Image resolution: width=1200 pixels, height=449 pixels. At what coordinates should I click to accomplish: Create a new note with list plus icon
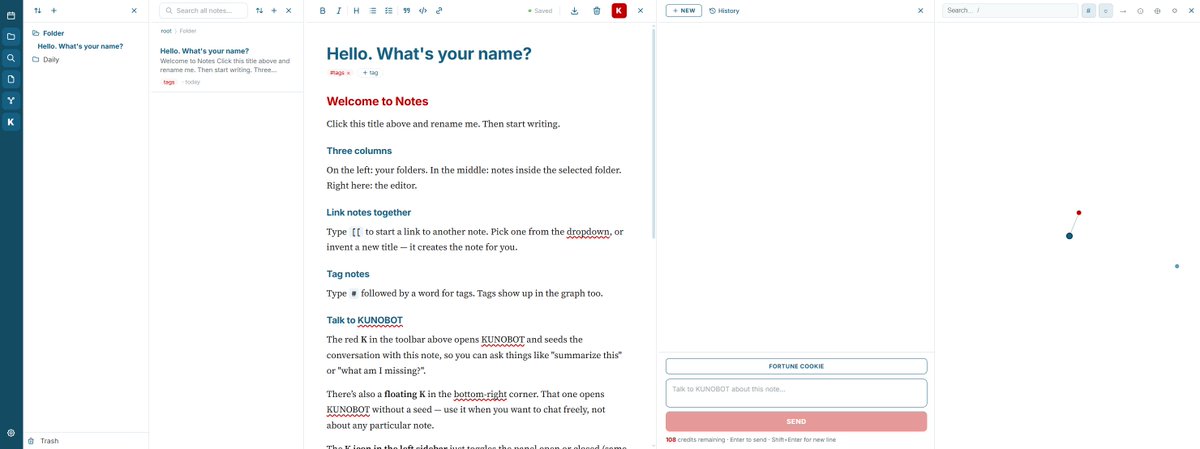point(274,10)
